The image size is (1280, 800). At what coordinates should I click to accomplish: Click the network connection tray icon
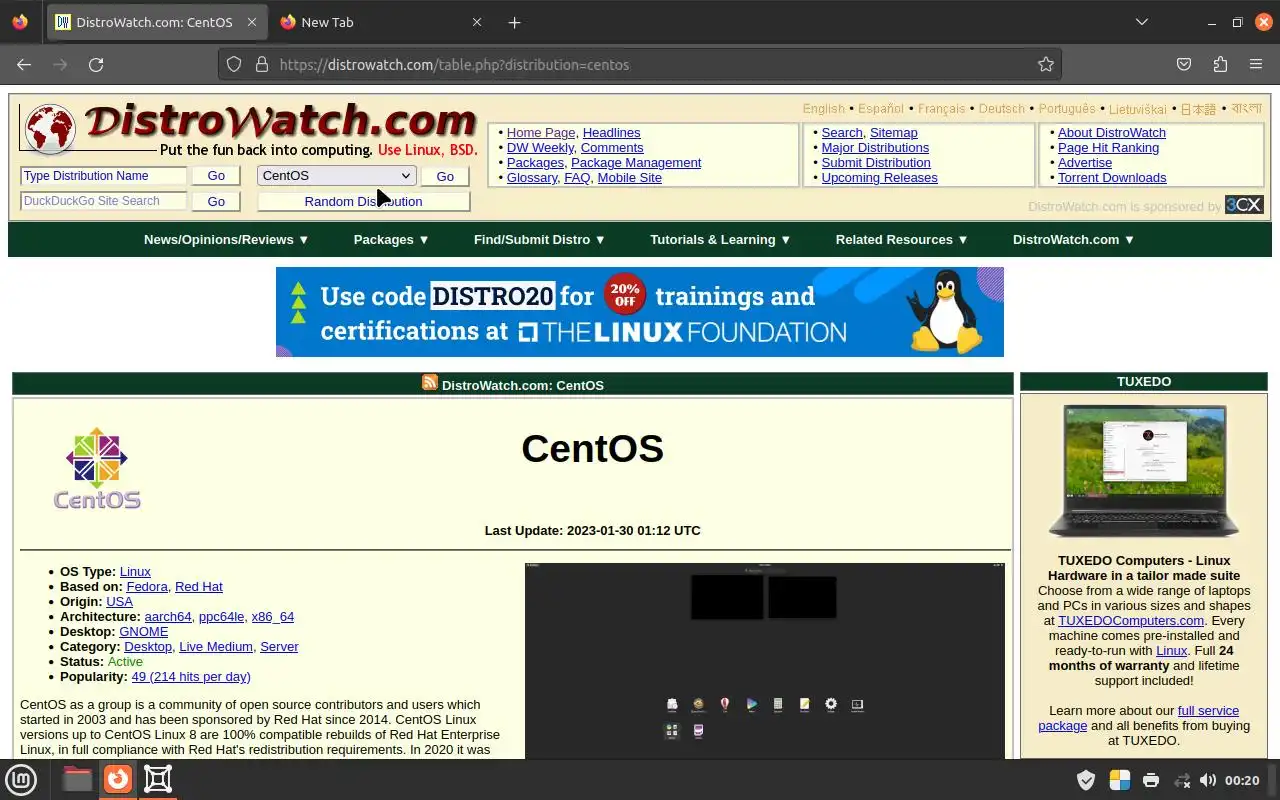tap(1182, 780)
